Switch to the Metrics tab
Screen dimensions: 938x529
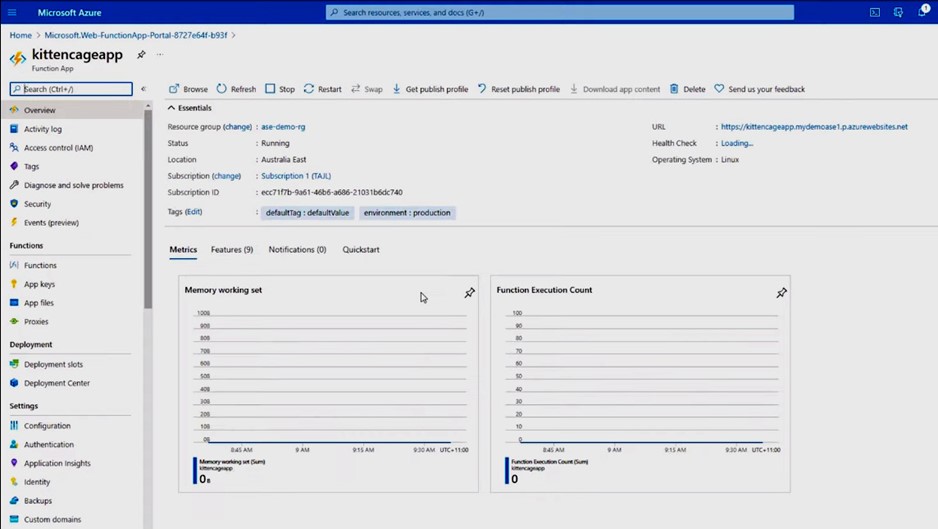pyautogui.click(x=183, y=250)
